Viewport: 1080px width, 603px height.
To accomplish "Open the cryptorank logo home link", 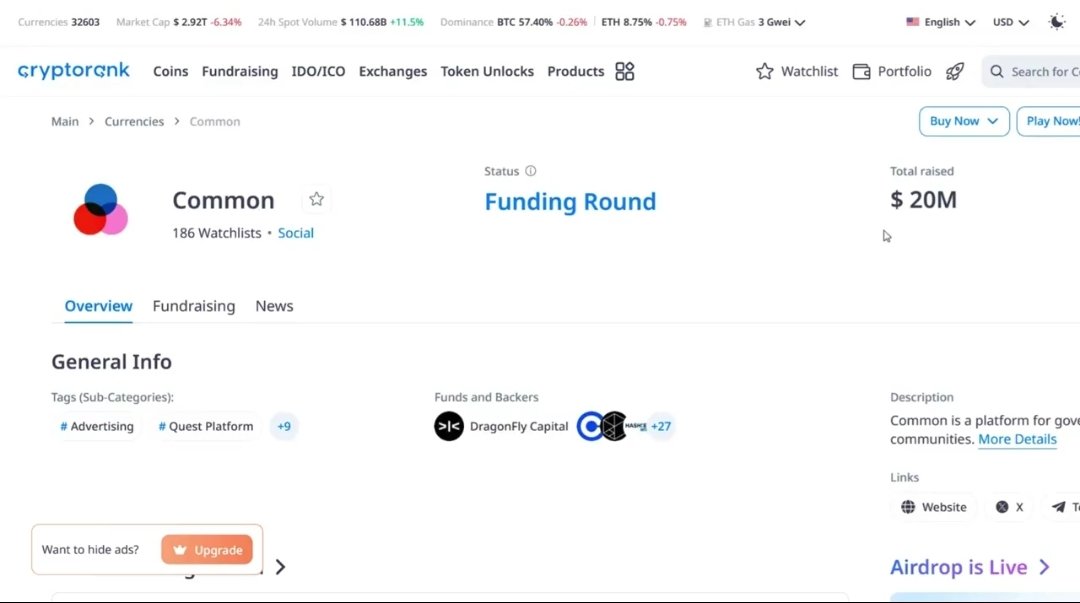I will 73,70.
